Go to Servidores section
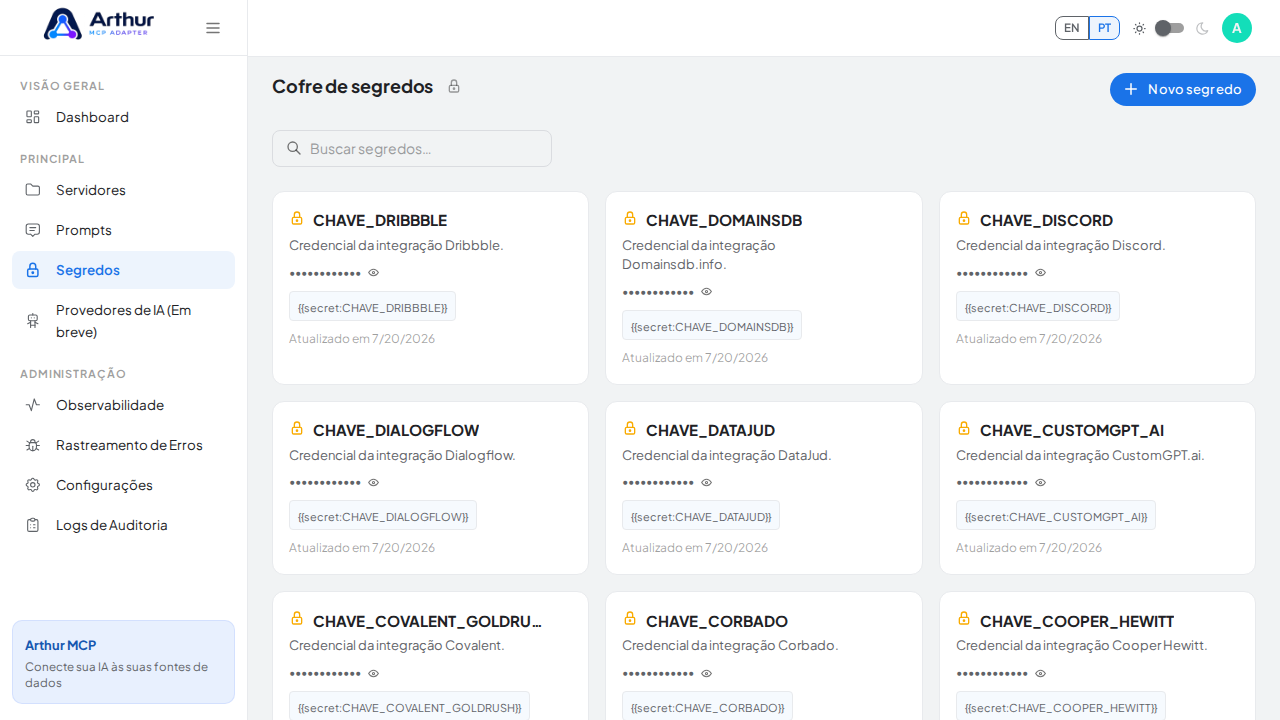Image resolution: width=1280 pixels, height=720 pixels. click(123, 190)
